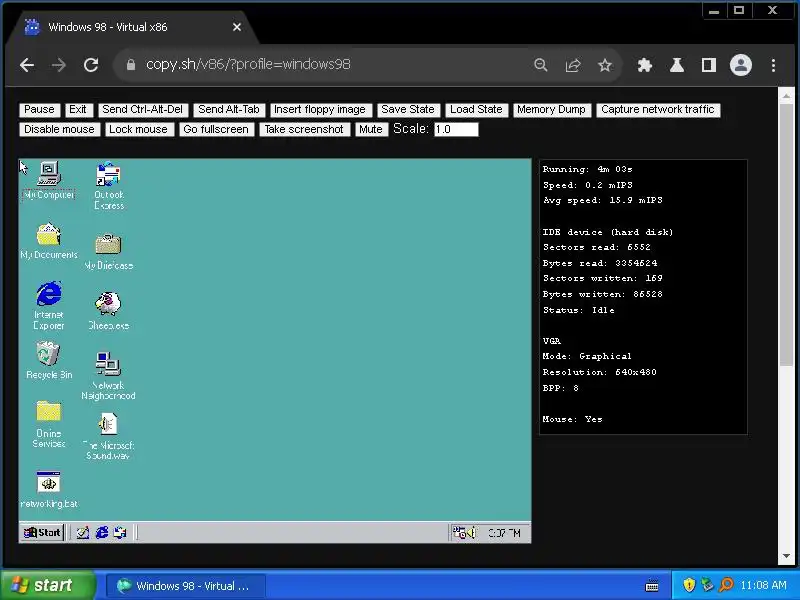Click the Disable mouse button
The height and width of the screenshot is (600, 800).
click(x=60, y=130)
